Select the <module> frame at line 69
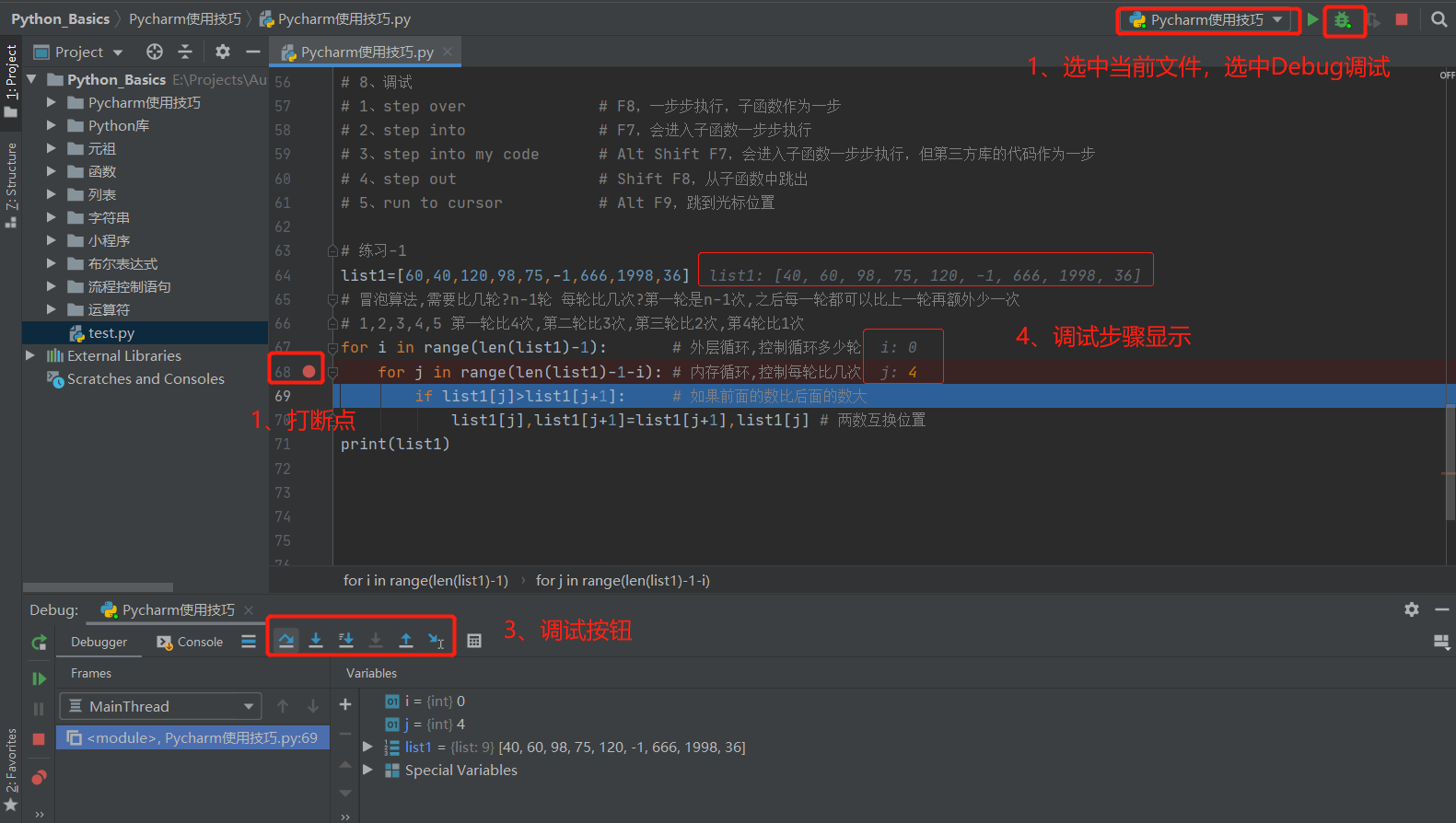Image resolution: width=1456 pixels, height=823 pixels. tap(192, 737)
